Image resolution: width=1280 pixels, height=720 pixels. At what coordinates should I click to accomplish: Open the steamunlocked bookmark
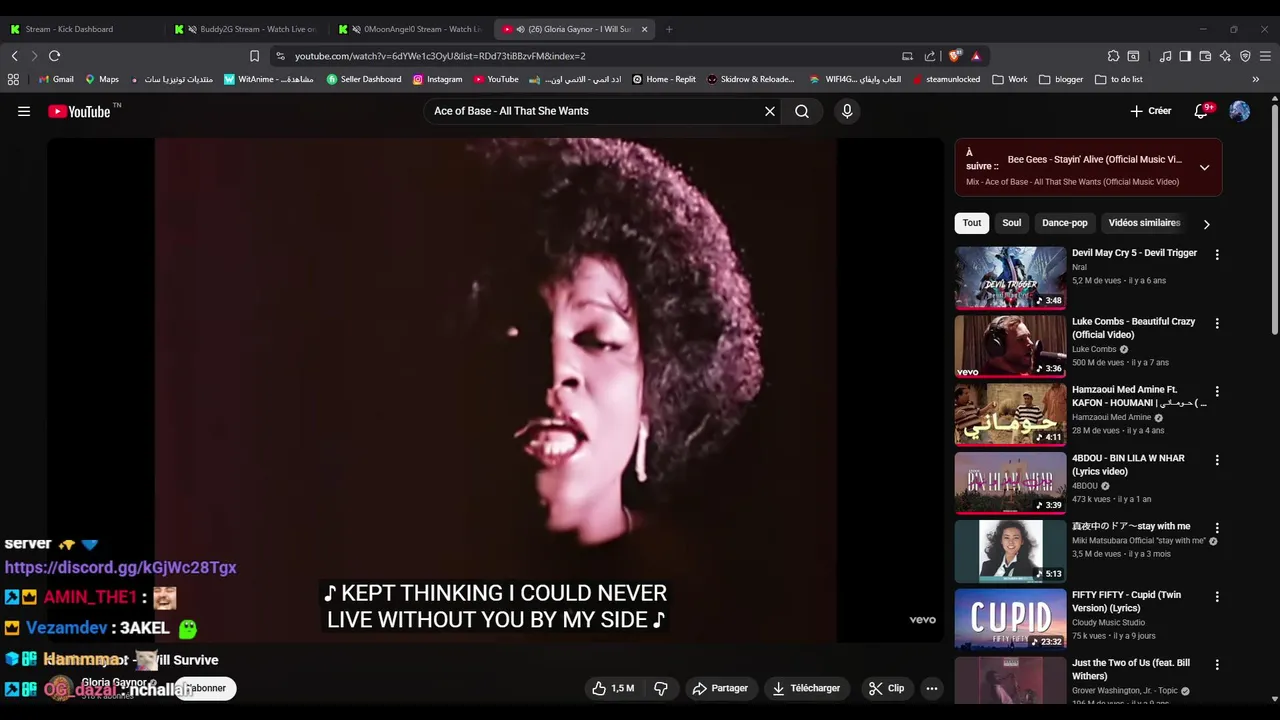pos(946,79)
